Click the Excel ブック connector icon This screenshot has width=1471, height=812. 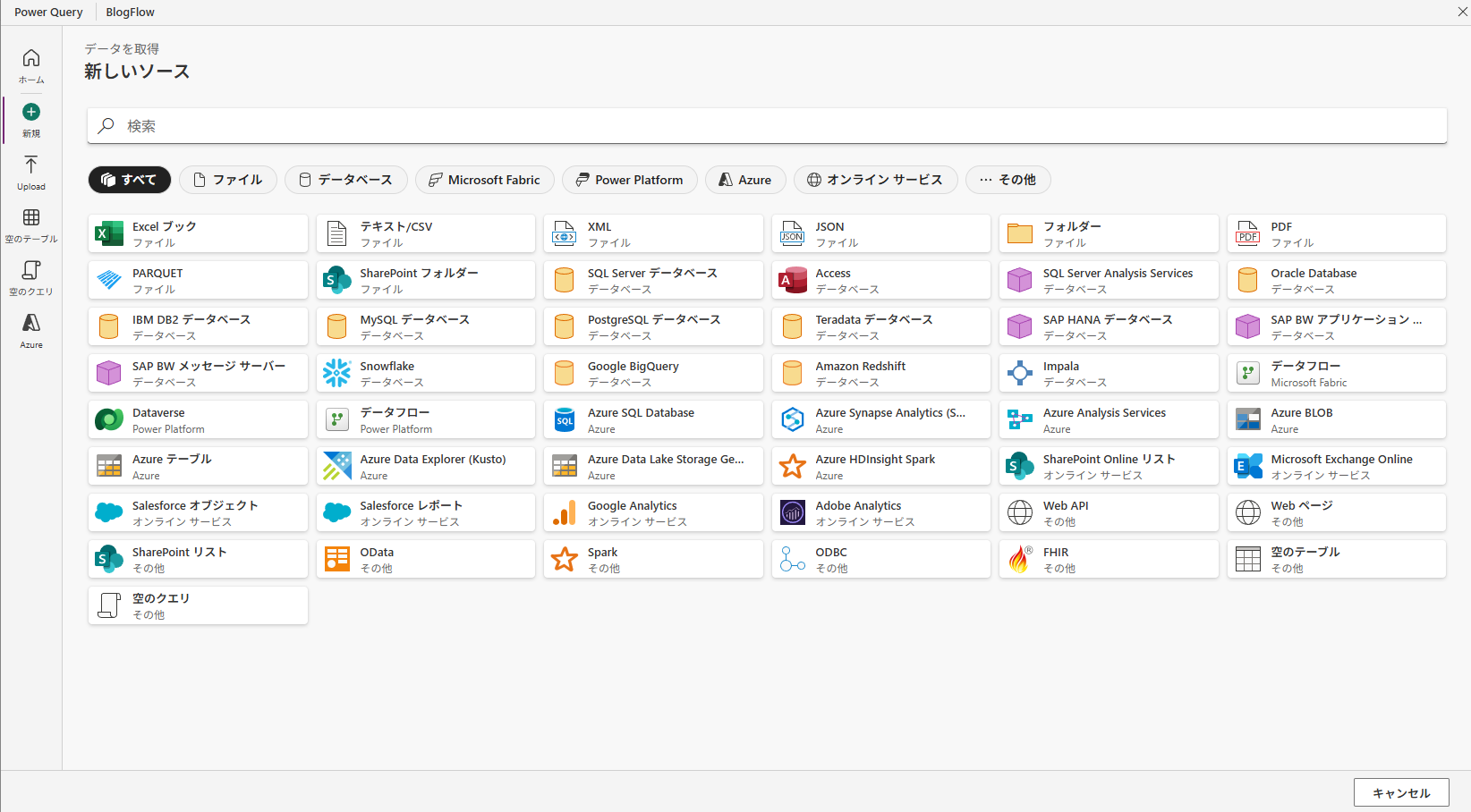coord(109,234)
